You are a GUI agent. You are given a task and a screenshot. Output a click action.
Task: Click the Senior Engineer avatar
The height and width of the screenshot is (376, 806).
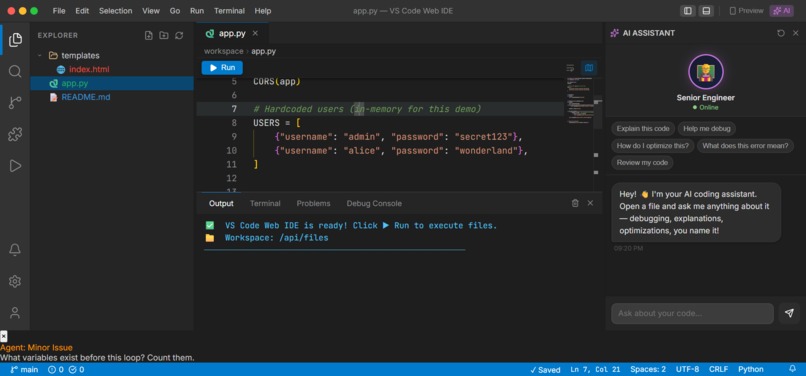click(705, 72)
